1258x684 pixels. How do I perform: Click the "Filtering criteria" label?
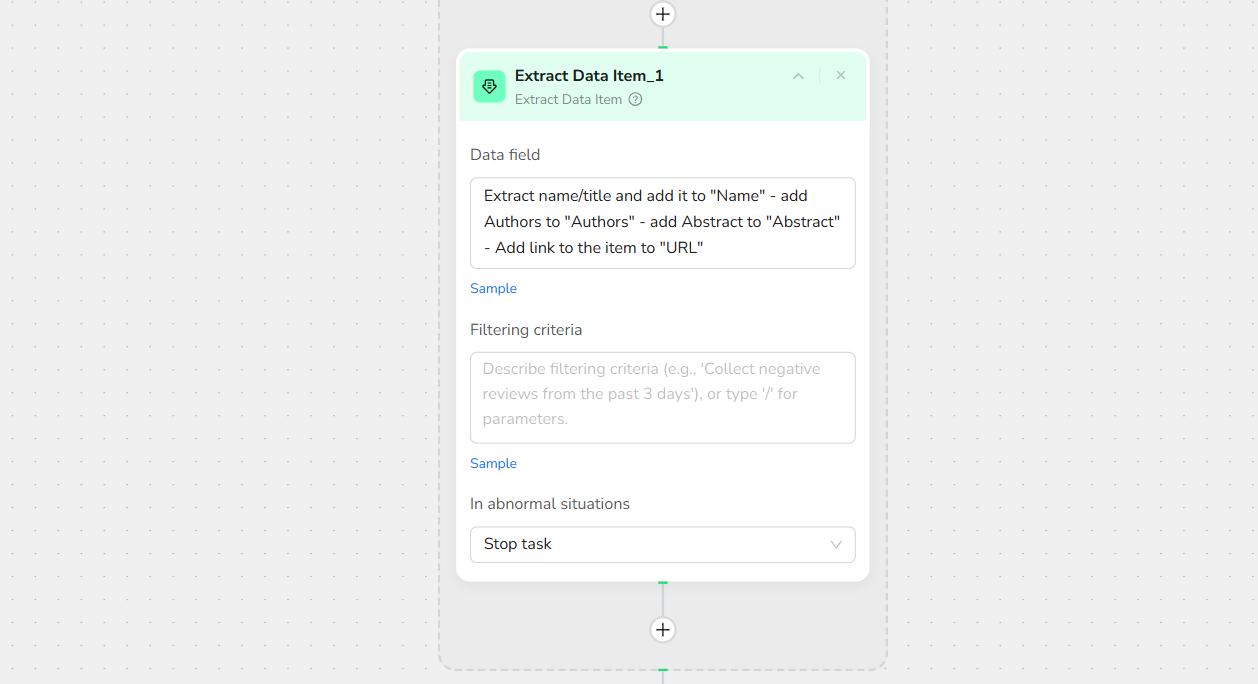(526, 330)
